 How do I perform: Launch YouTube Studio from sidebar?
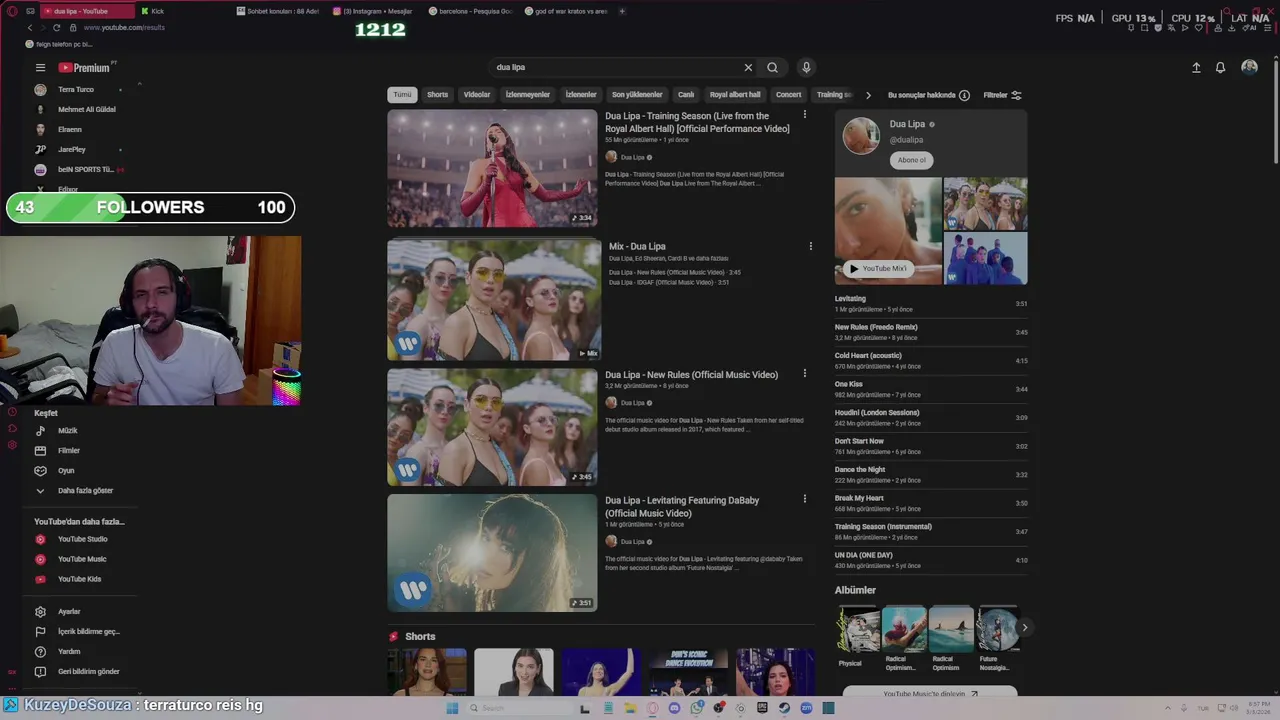click(82, 539)
